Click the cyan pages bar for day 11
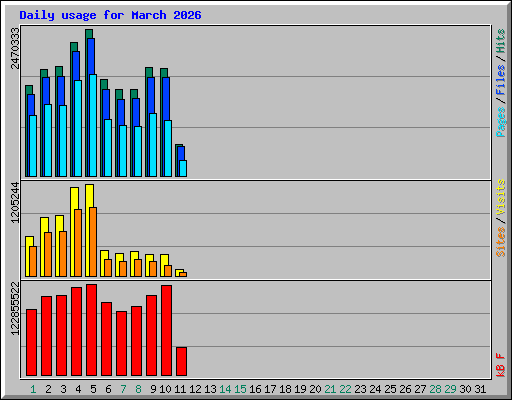 (x=183, y=168)
